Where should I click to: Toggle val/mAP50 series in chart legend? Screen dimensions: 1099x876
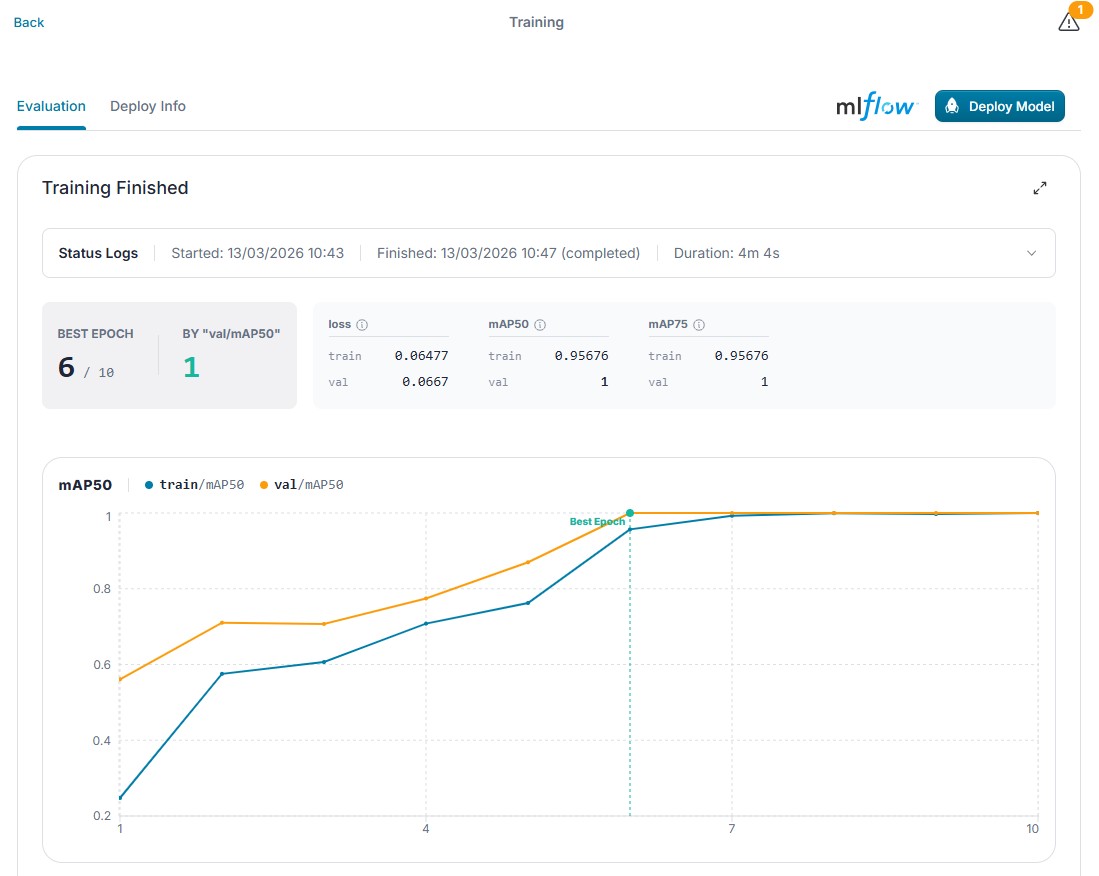[x=301, y=485]
